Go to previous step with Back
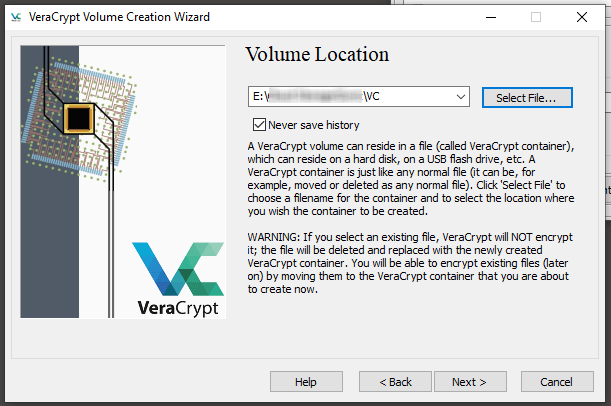This screenshot has height=406, width=611. click(x=395, y=382)
